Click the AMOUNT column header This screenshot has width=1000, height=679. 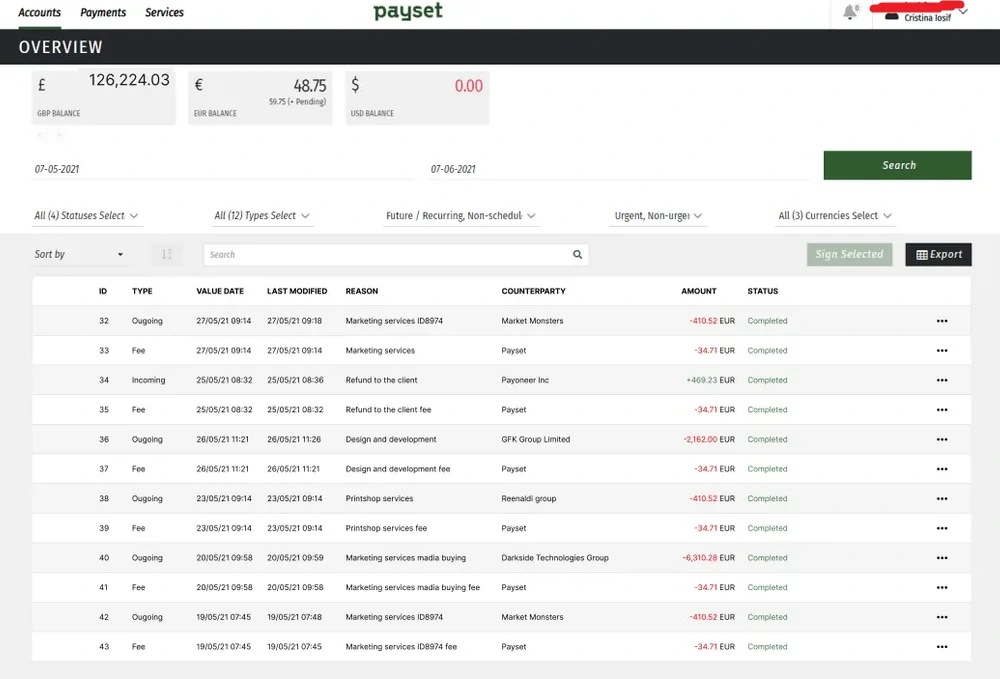(698, 291)
